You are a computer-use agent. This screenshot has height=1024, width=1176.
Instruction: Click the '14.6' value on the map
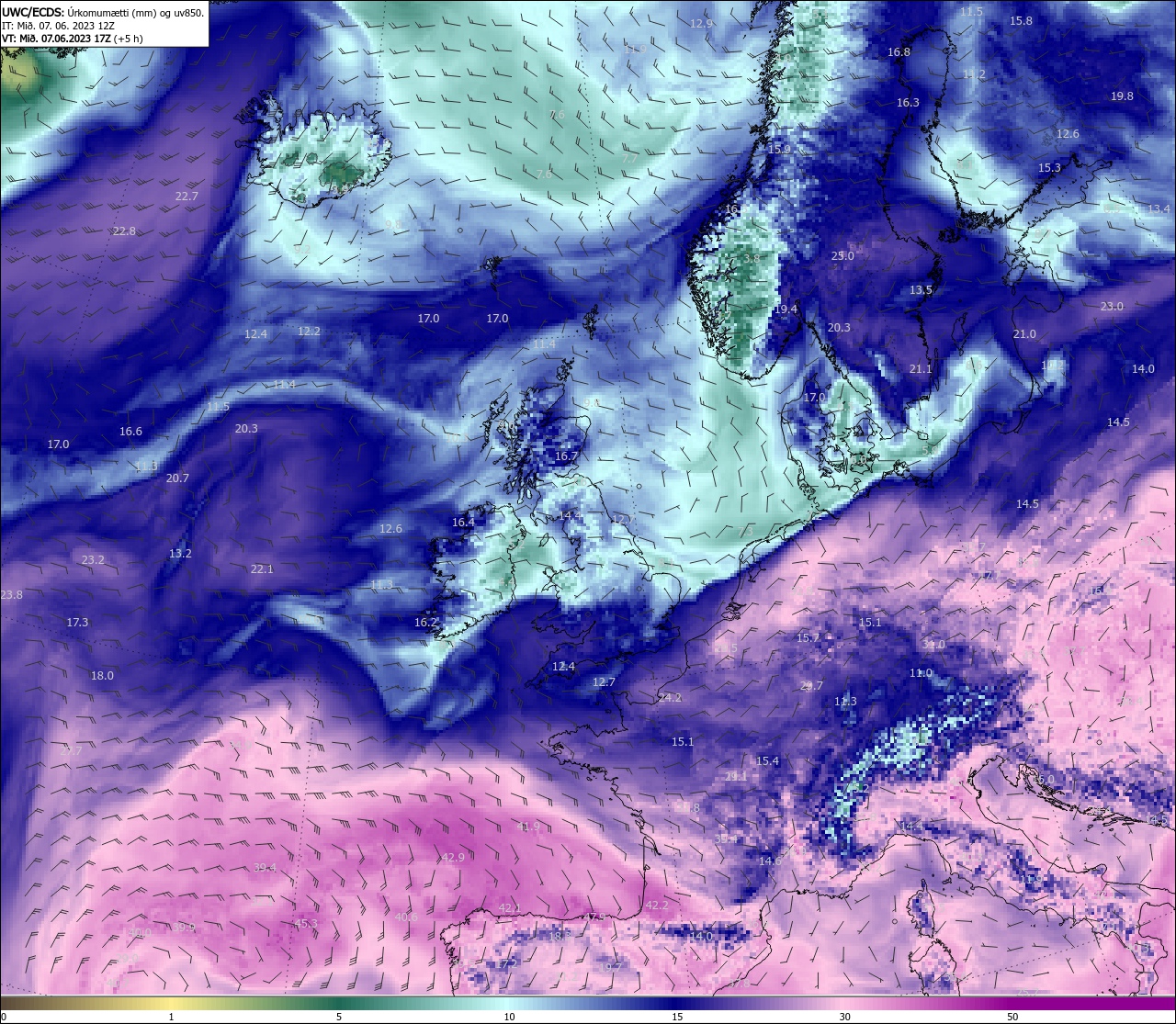[x=770, y=861]
